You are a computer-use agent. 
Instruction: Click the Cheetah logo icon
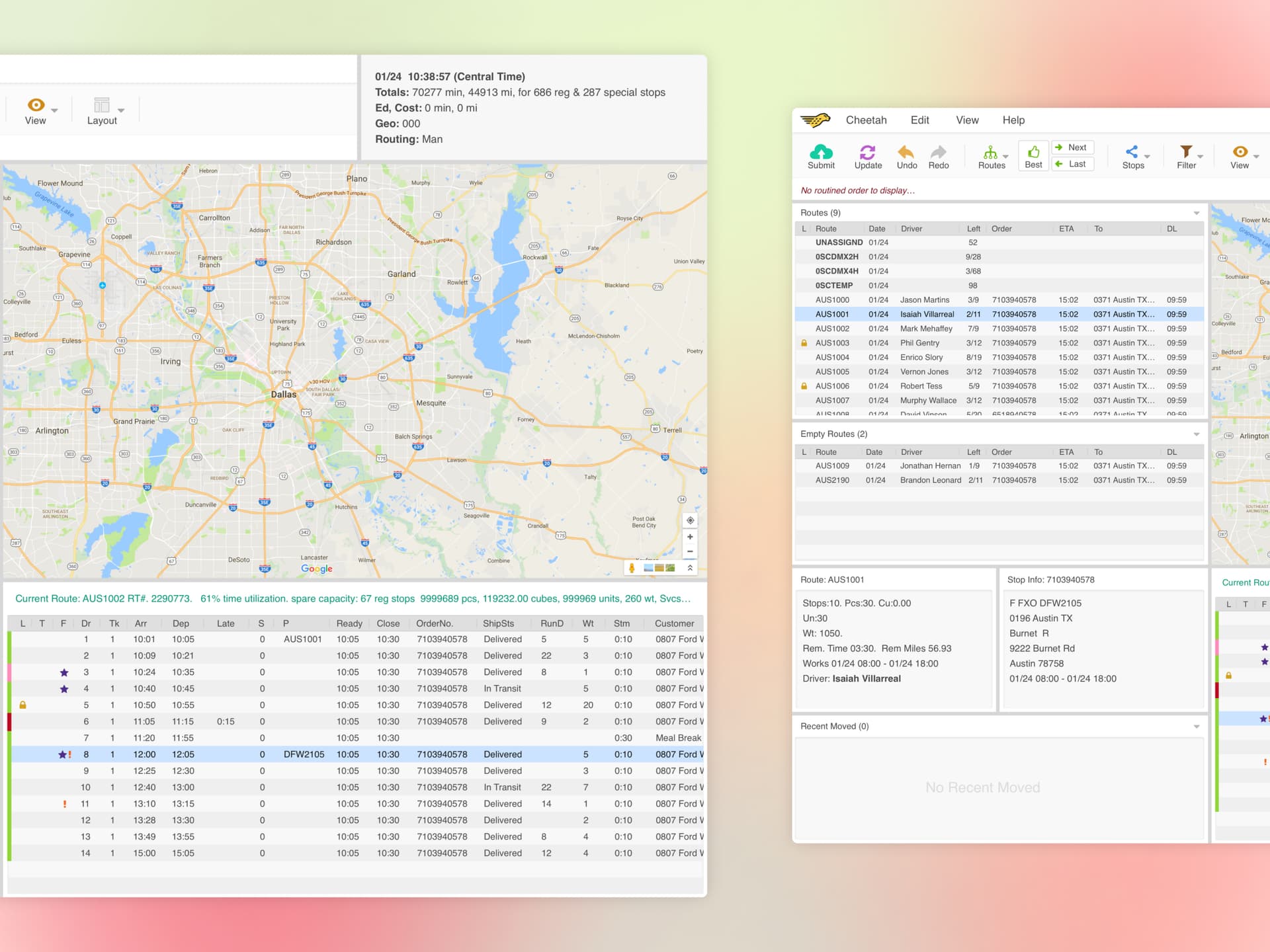point(815,120)
